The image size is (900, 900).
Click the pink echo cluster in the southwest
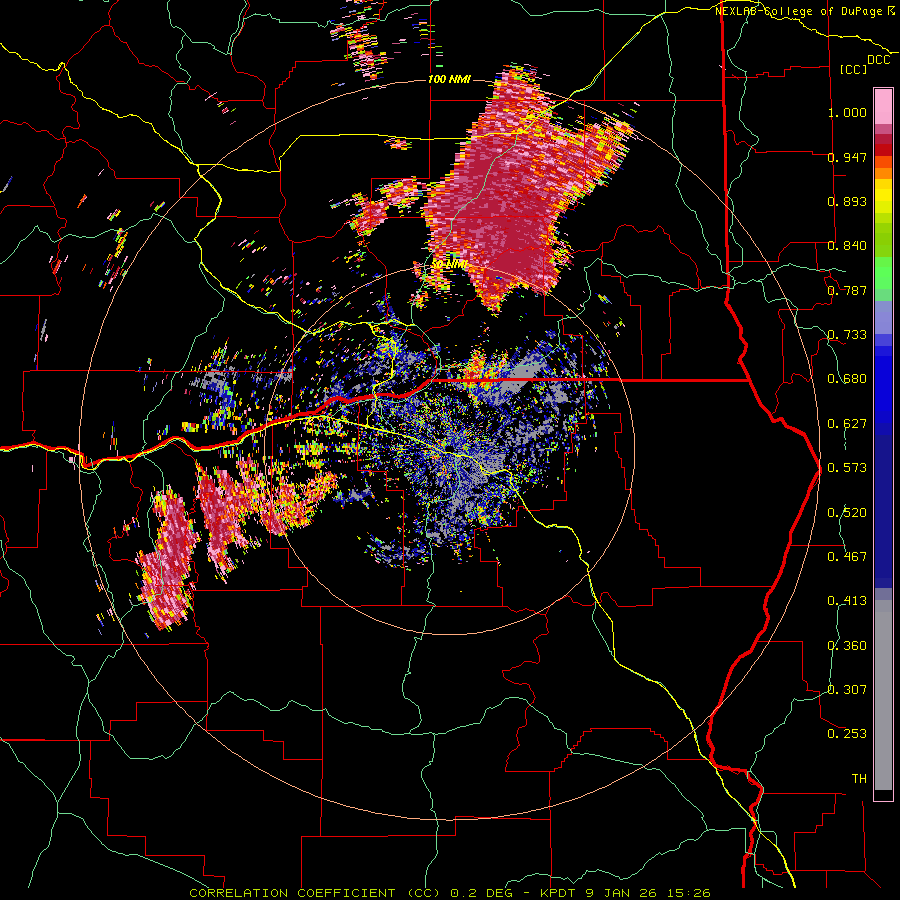click(x=168, y=562)
